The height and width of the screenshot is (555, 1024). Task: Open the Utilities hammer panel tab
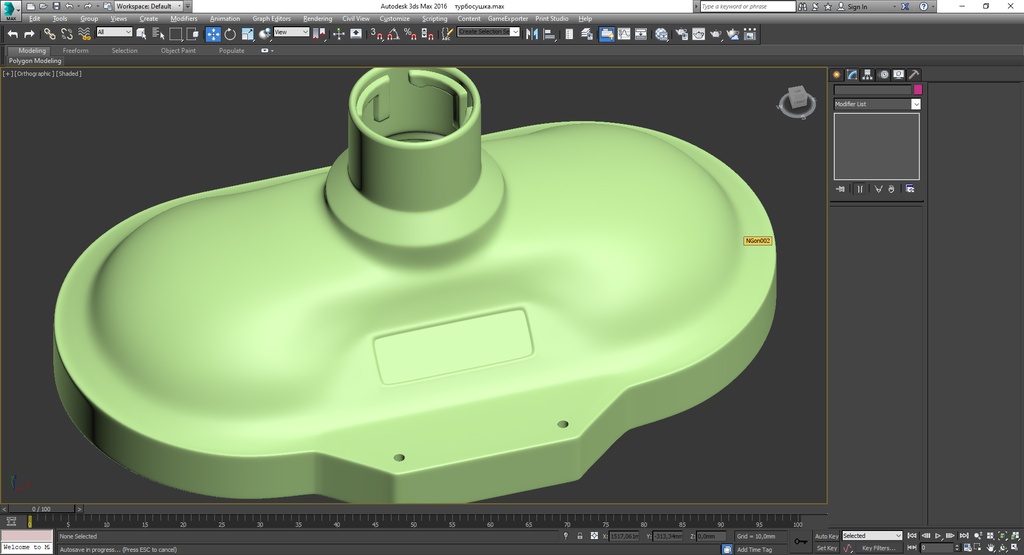click(x=914, y=74)
